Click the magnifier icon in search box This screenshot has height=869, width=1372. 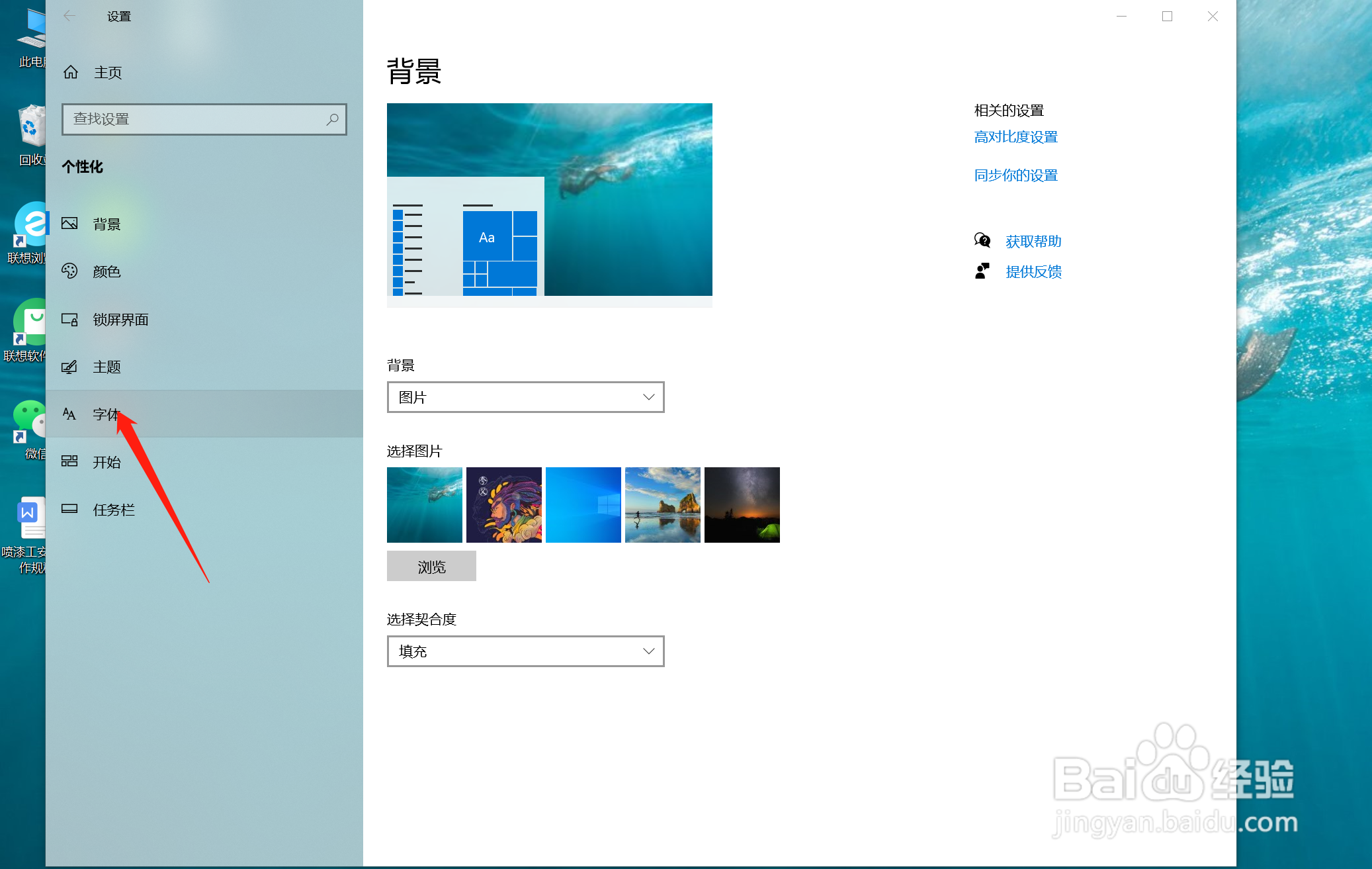click(x=332, y=119)
